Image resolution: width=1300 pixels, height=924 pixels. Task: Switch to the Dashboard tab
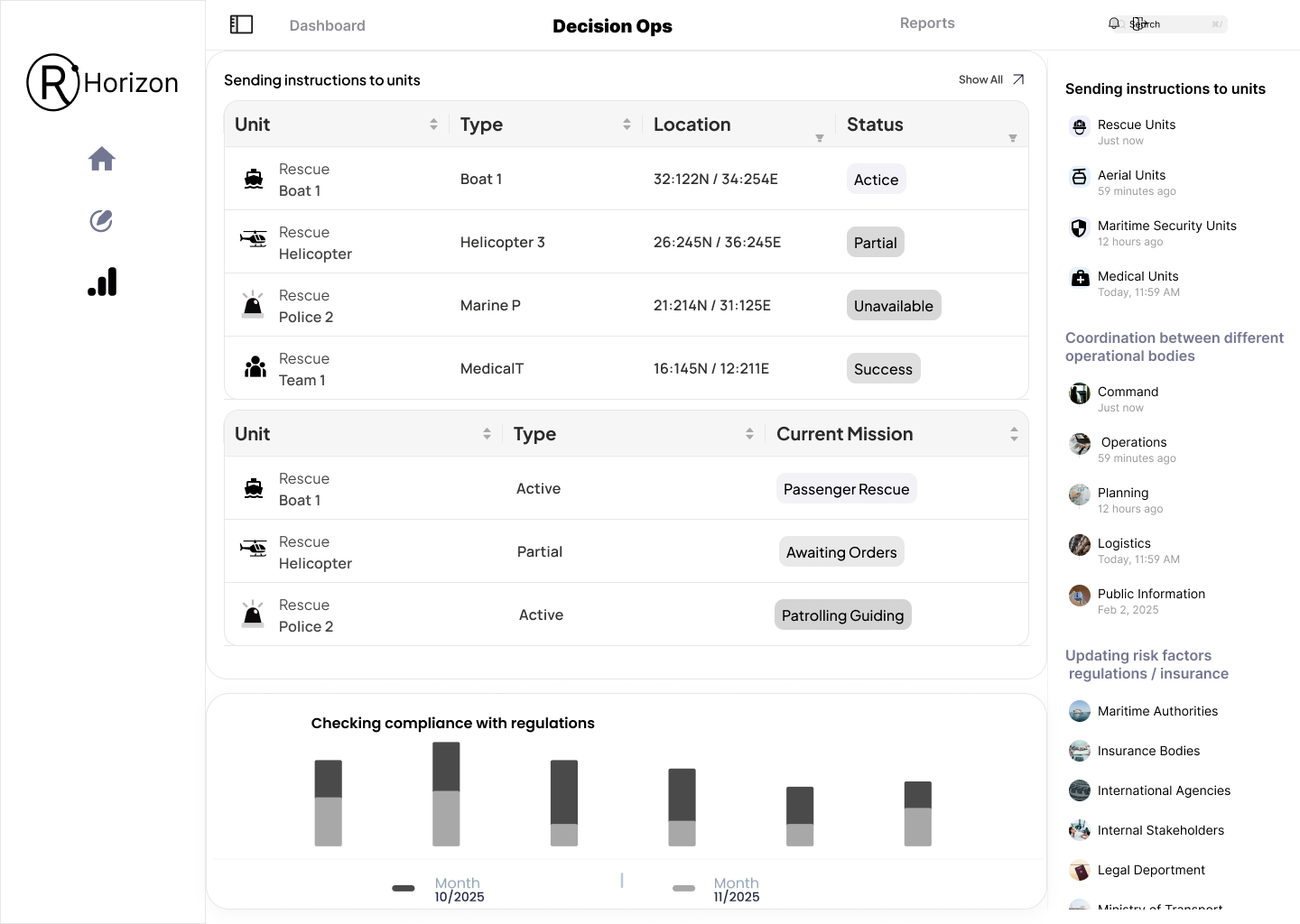coord(327,25)
